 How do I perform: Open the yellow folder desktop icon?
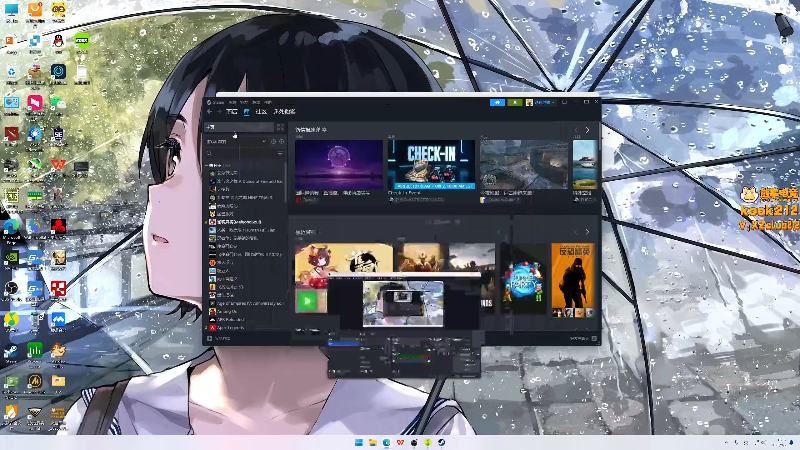coord(58,384)
